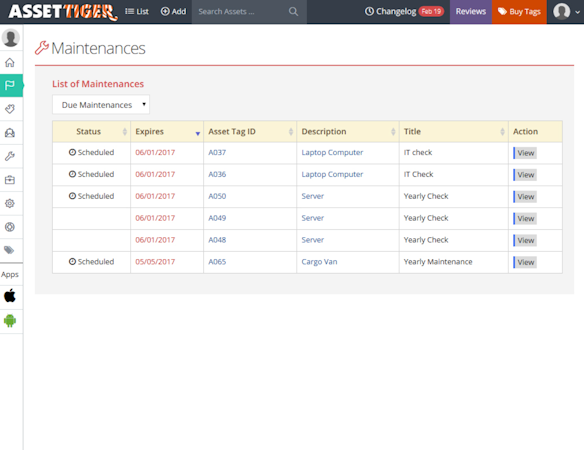Screen dimensions: 584x450
Task: Click the magnifier search icon
Action: coord(293,12)
